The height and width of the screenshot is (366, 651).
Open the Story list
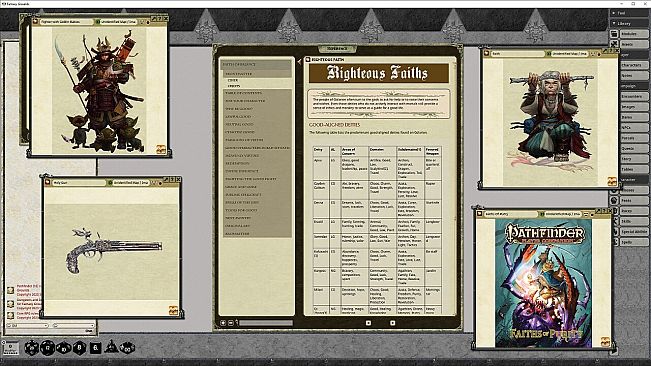pyautogui.click(x=634, y=159)
